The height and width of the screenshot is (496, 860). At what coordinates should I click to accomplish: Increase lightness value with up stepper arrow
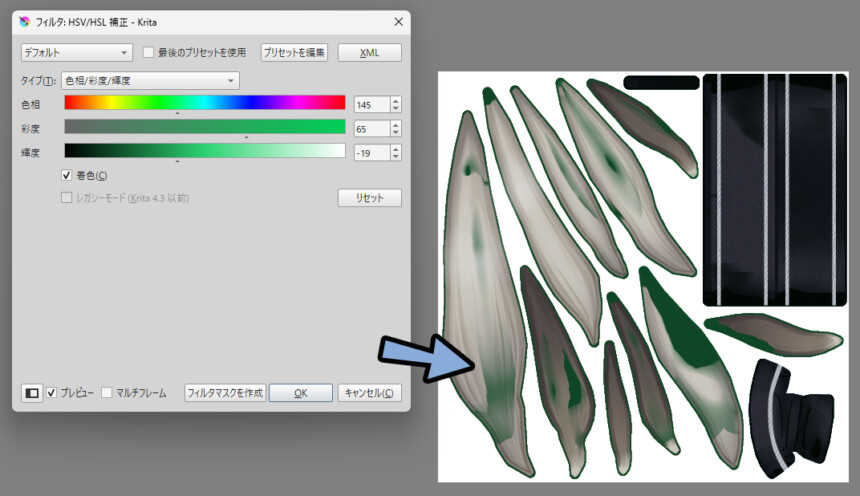tap(396, 149)
